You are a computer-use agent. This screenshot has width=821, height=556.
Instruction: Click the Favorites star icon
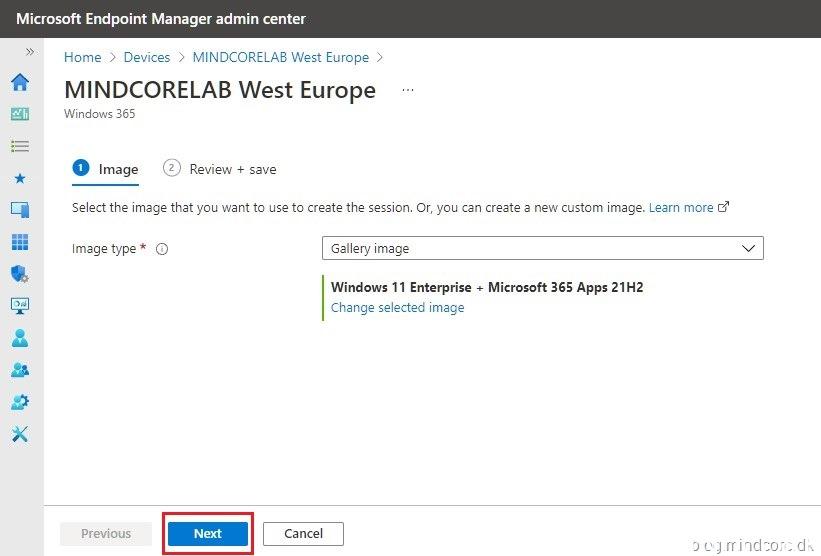point(20,178)
